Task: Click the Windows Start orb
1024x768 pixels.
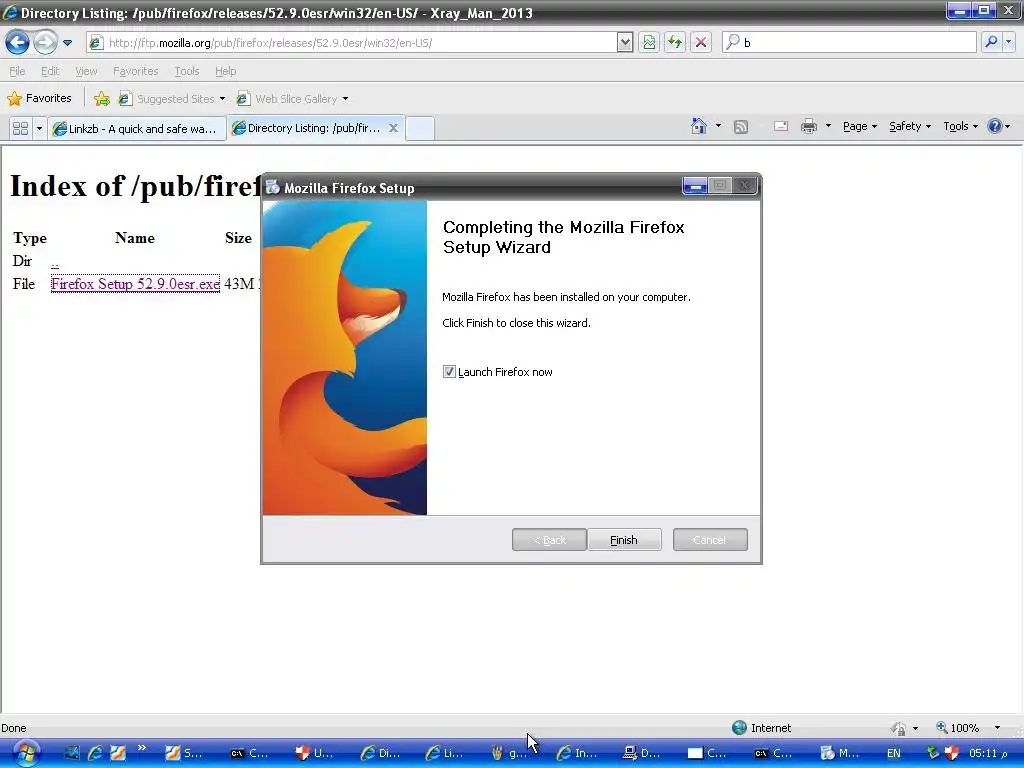Action: tap(26, 753)
